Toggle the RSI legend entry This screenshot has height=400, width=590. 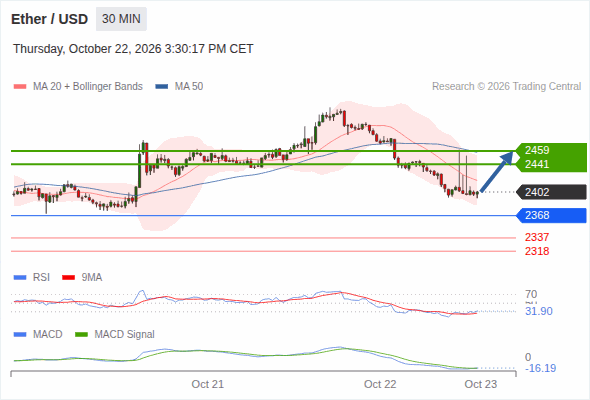click(32, 277)
